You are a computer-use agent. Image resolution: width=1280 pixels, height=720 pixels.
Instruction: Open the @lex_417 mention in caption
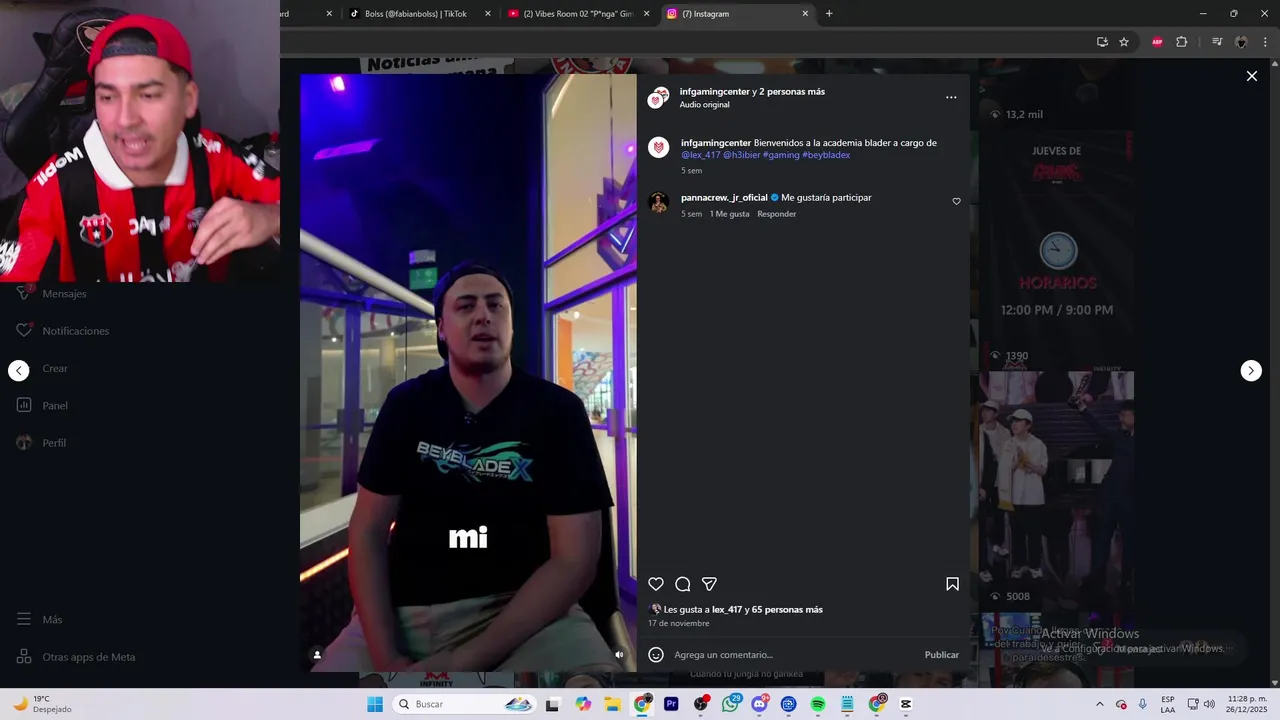point(701,155)
